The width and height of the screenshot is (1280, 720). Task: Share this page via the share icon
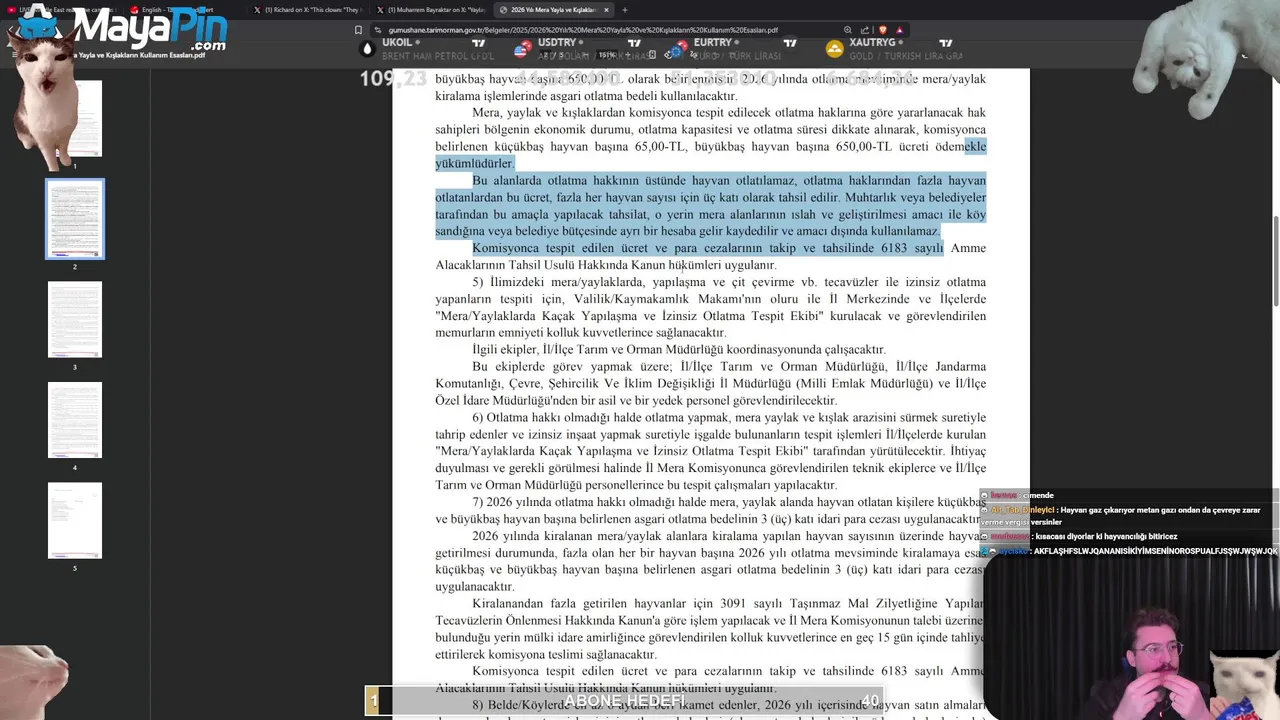[867, 30]
